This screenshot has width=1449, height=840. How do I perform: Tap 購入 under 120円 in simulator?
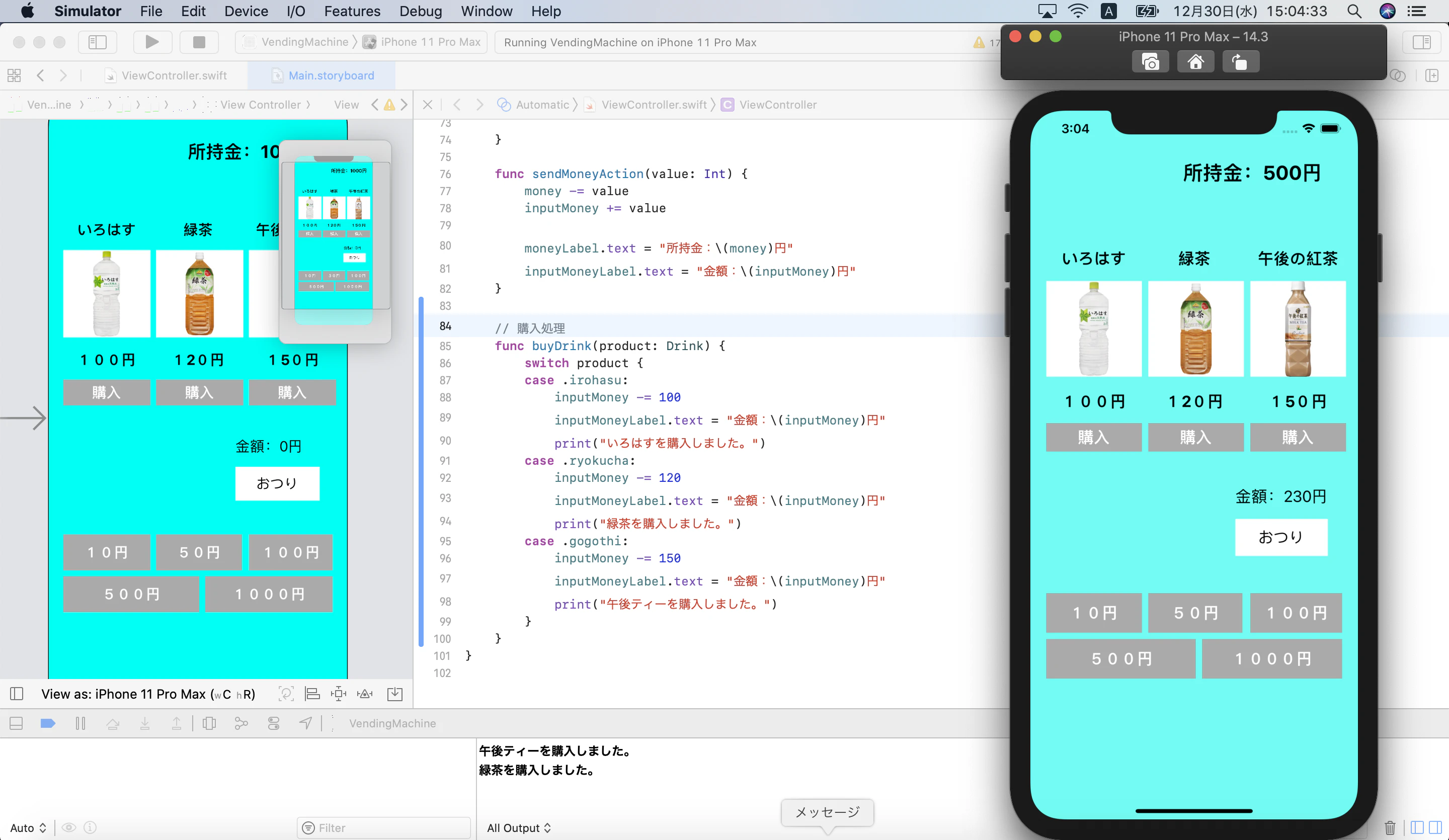pyautogui.click(x=1195, y=437)
